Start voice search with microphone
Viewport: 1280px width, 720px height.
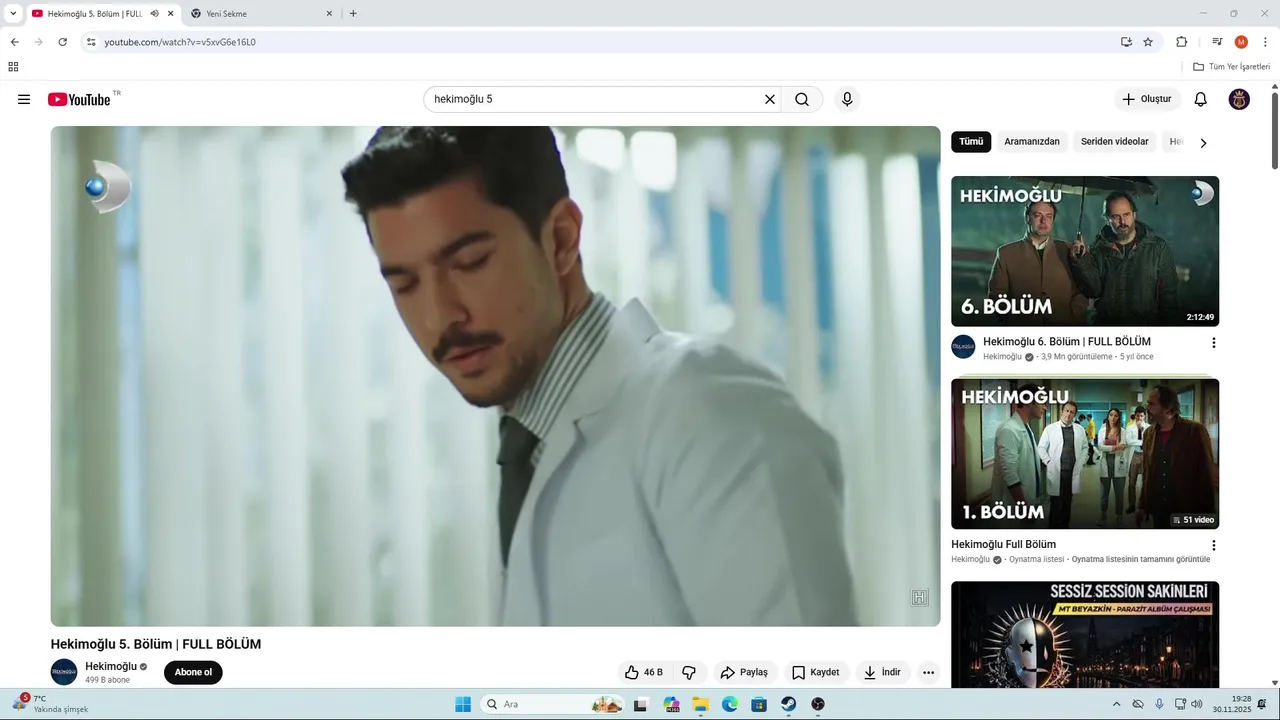[x=847, y=99]
